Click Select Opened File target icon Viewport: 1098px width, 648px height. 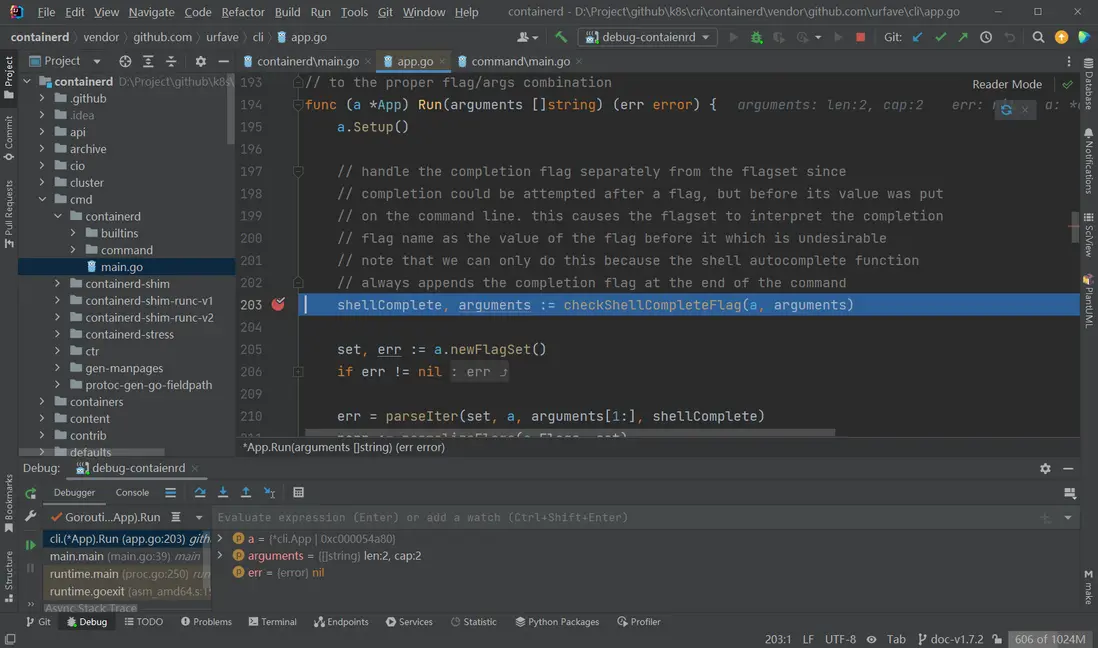click(x=125, y=61)
